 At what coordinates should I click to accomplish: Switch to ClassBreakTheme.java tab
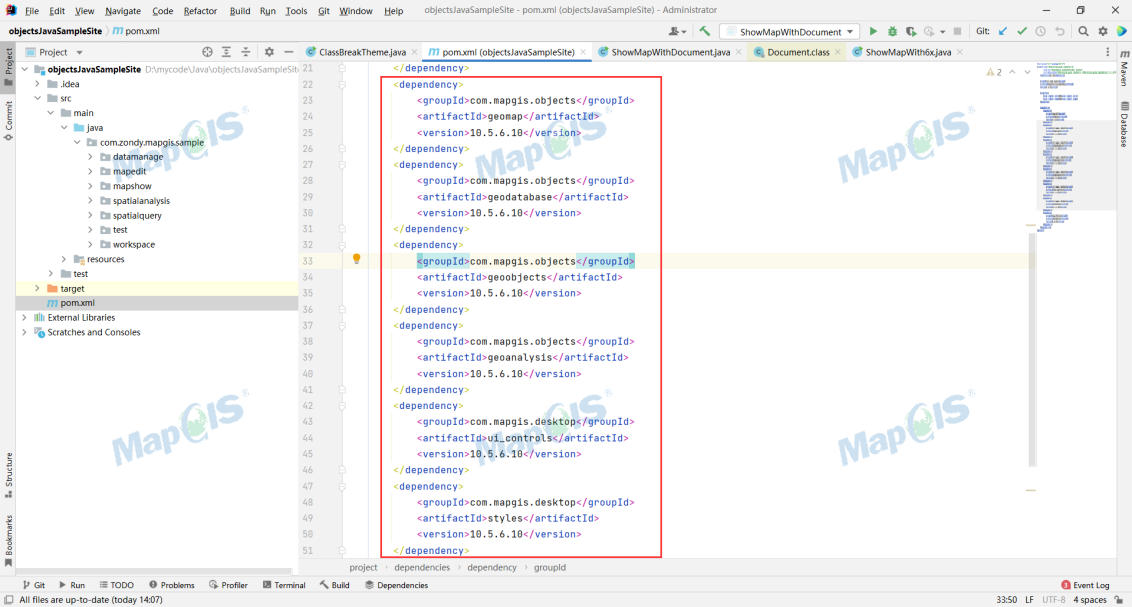362,52
